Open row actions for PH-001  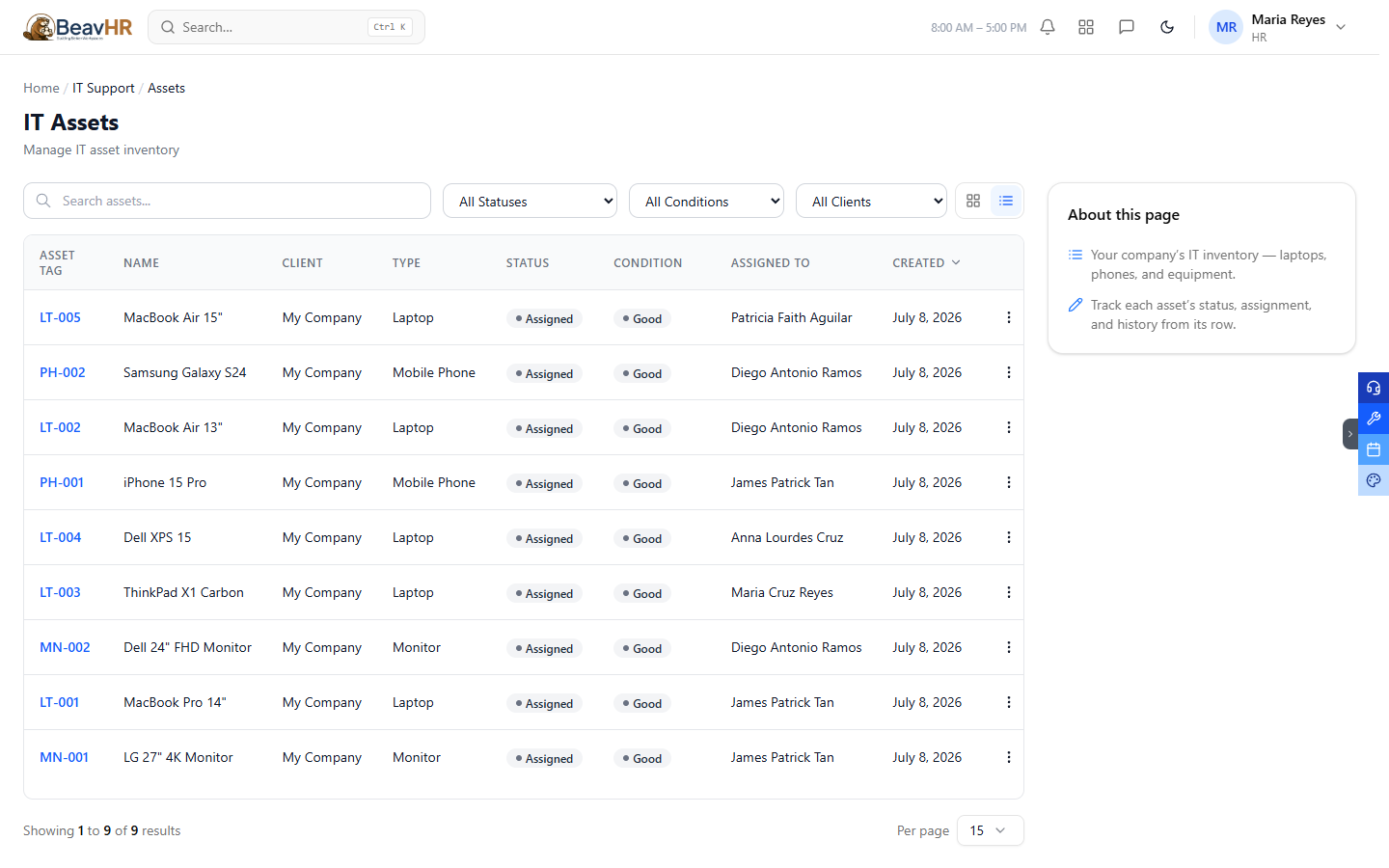coord(1009,482)
